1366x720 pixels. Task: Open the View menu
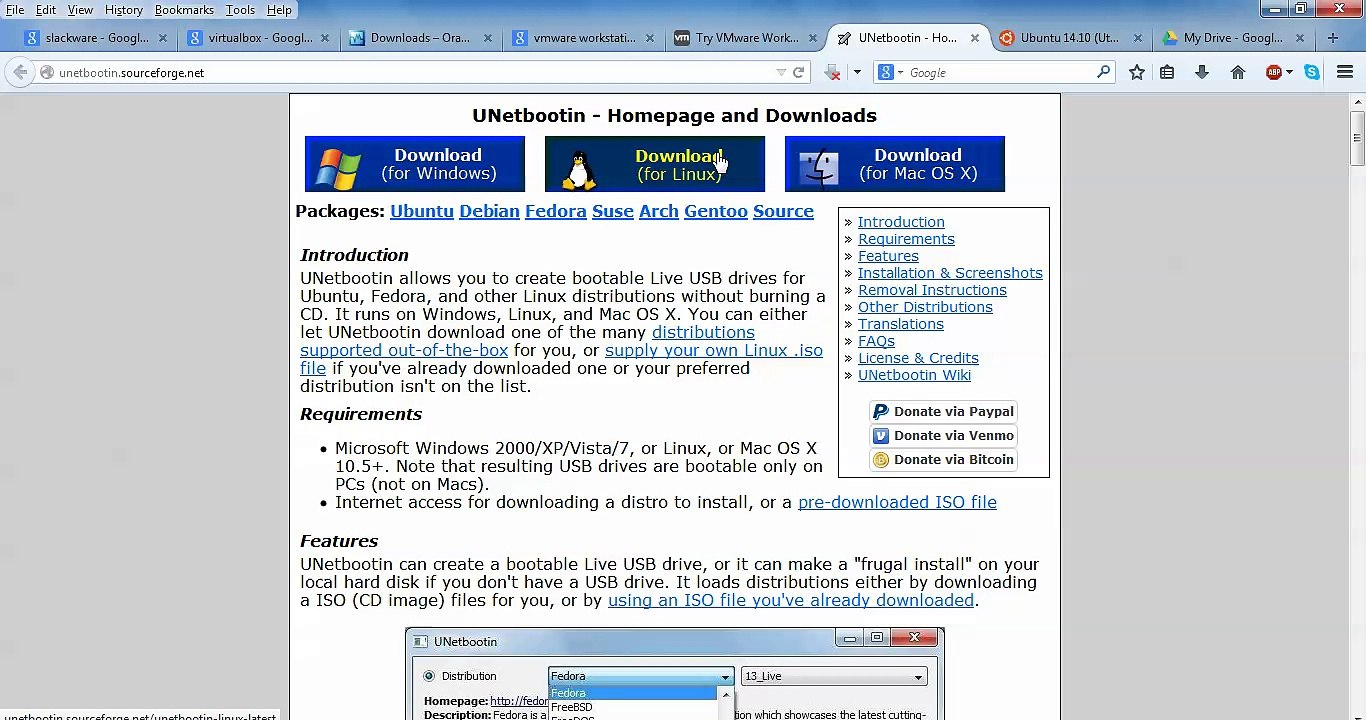pos(80,10)
